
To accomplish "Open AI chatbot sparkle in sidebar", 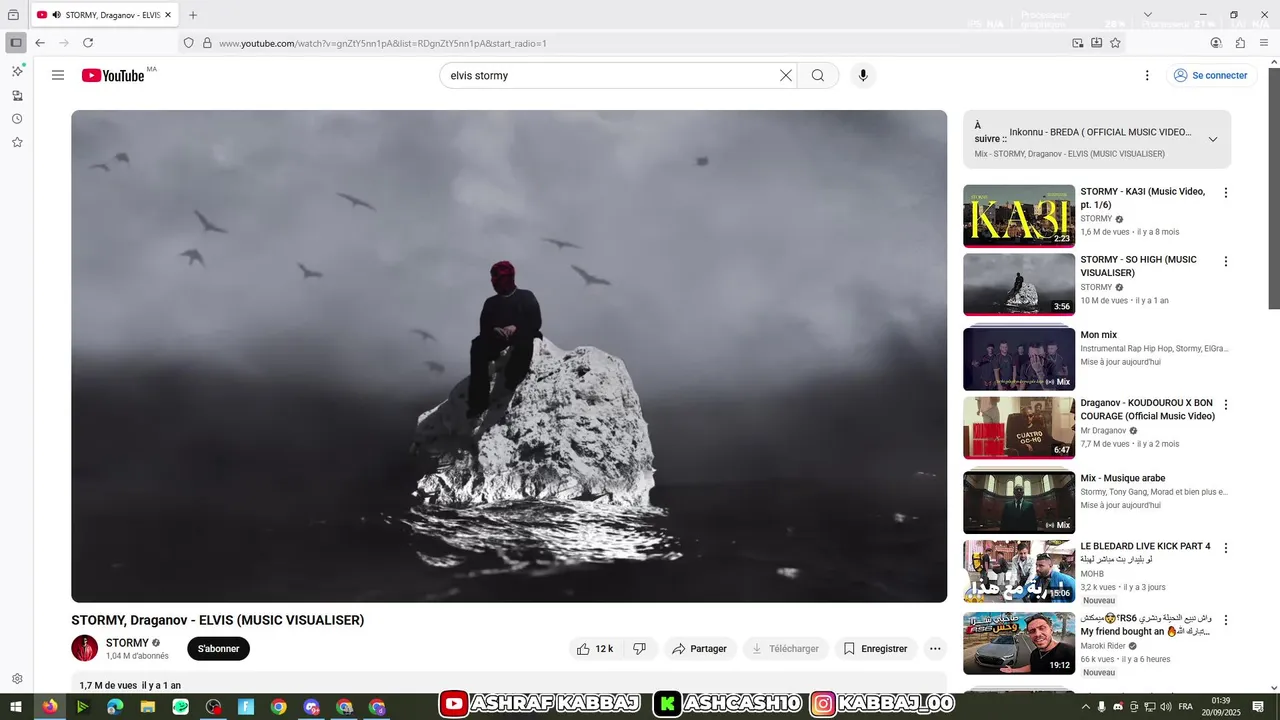I will point(17,71).
